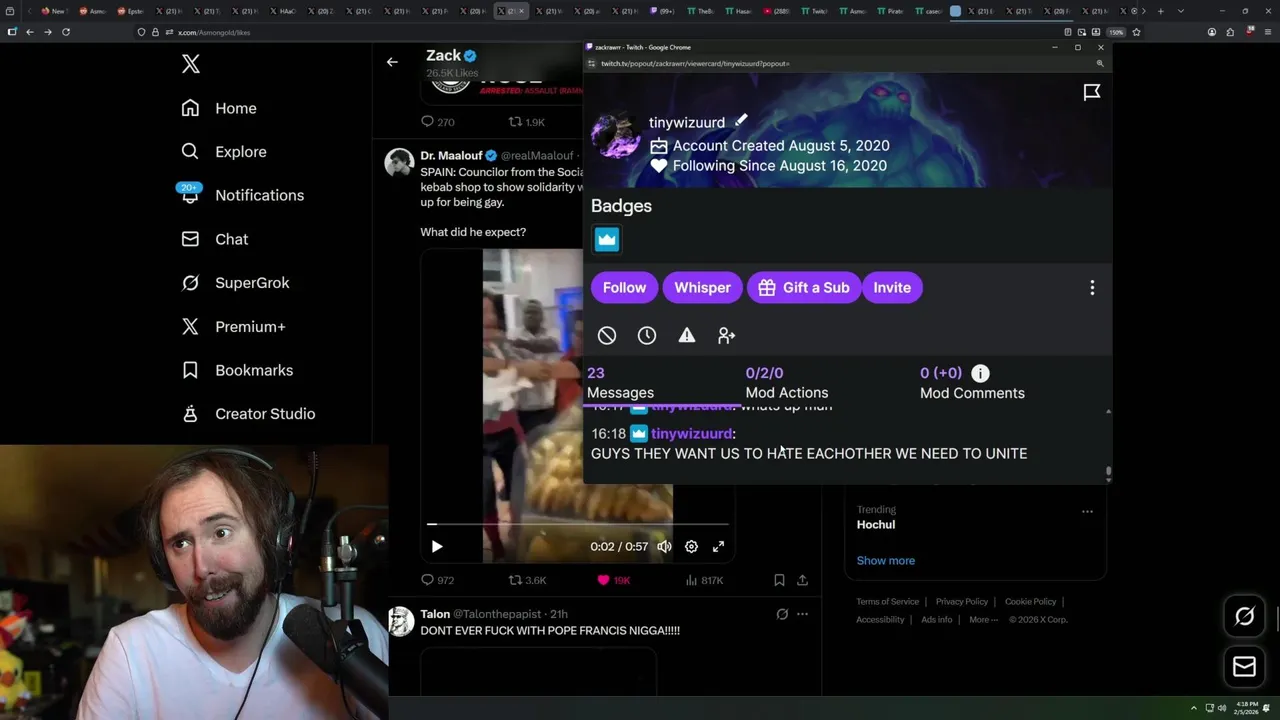The height and width of the screenshot is (720, 1280).
Task: Click the video progress bar
Action: click(x=578, y=524)
